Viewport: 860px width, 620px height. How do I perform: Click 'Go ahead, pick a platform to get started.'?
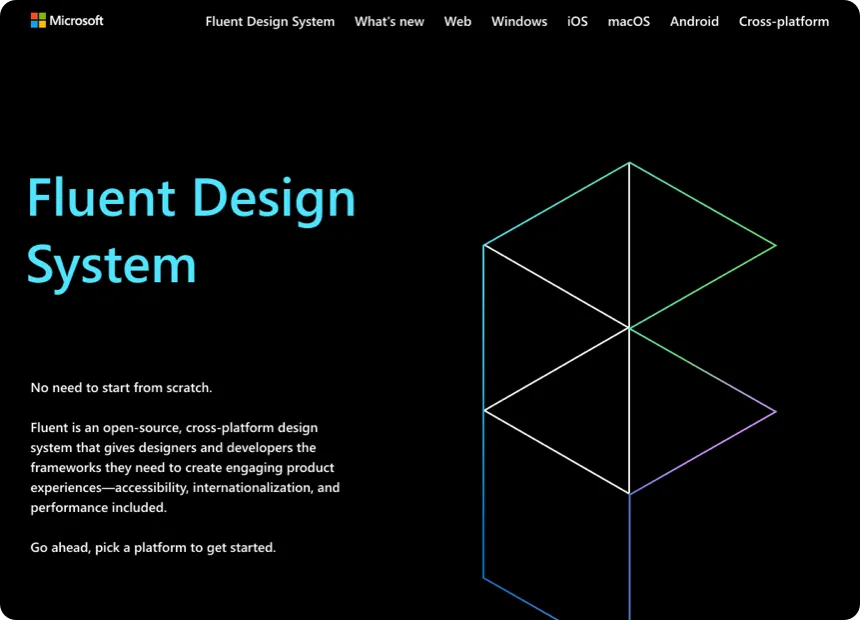(153, 548)
